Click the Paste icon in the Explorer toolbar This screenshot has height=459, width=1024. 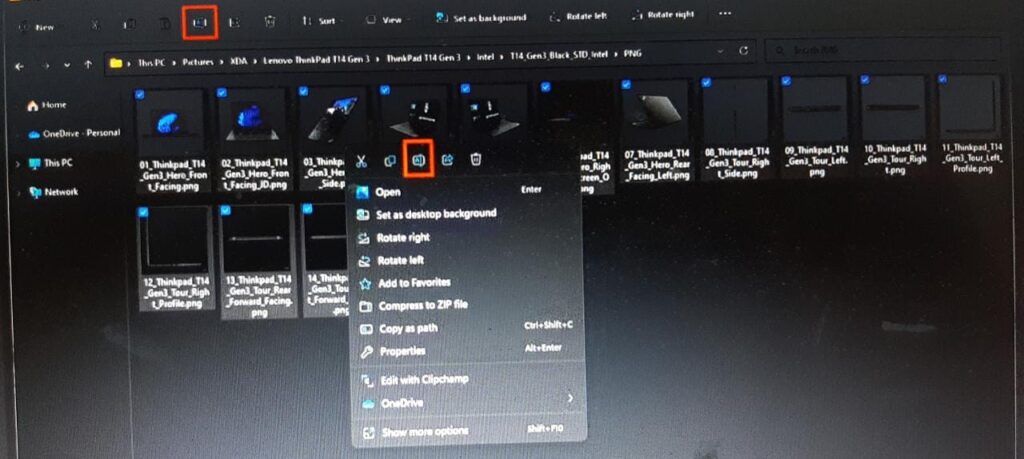[165, 24]
